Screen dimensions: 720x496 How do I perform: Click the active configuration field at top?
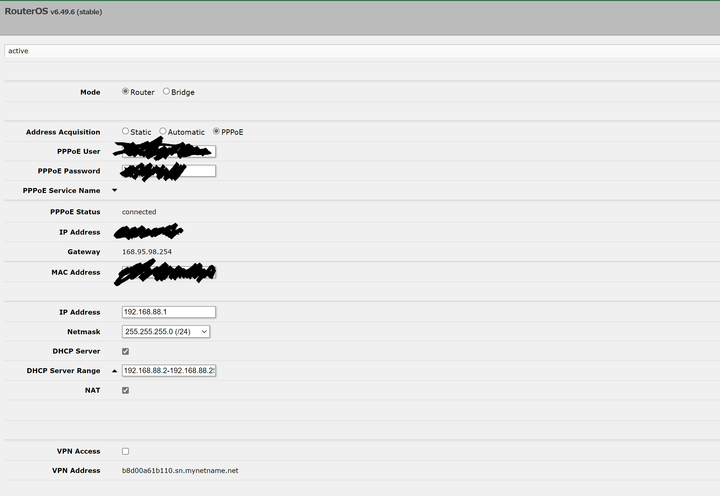362,51
